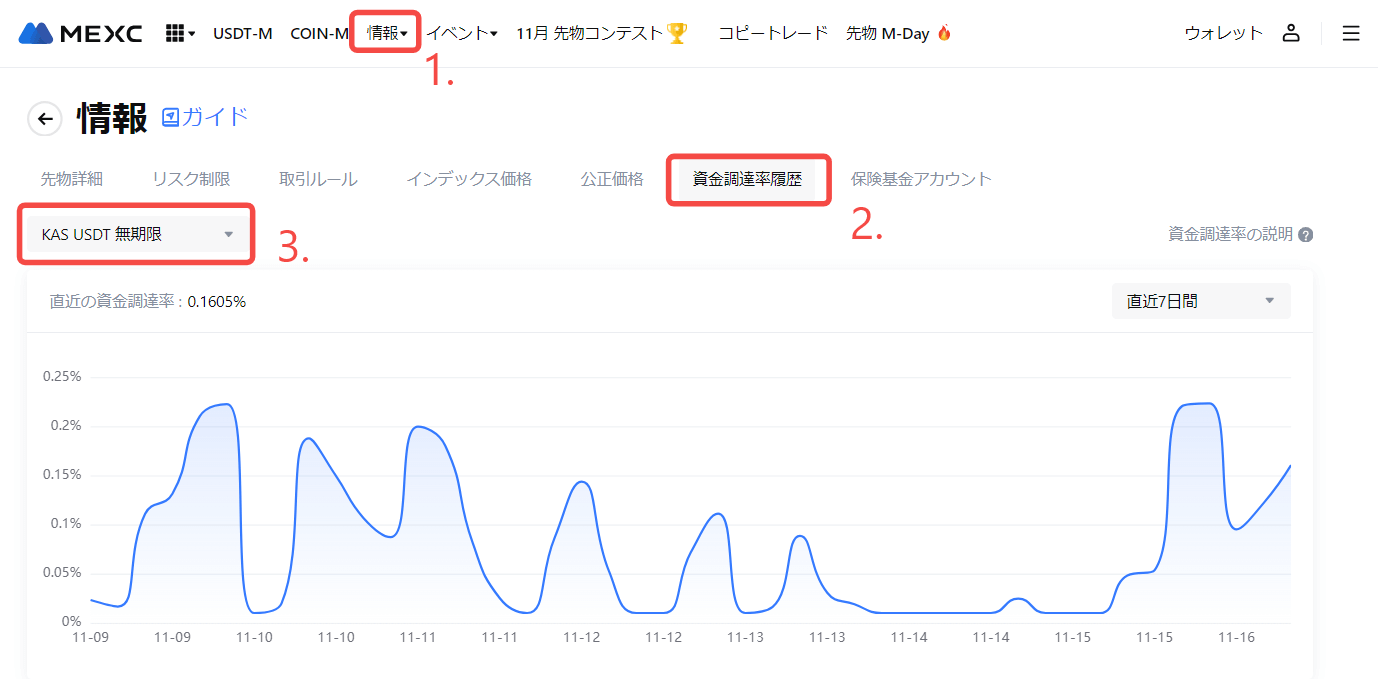Go to USDT-M futures
The width and height of the screenshot is (1378, 679).
click(x=242, y=33)
